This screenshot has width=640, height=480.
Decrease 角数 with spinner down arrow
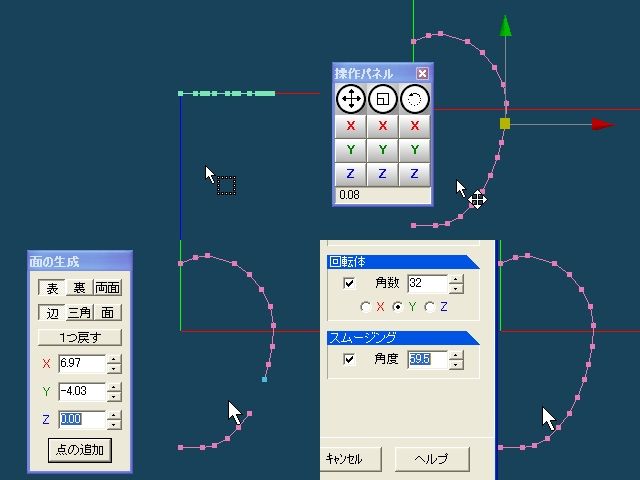coord(456,288)
